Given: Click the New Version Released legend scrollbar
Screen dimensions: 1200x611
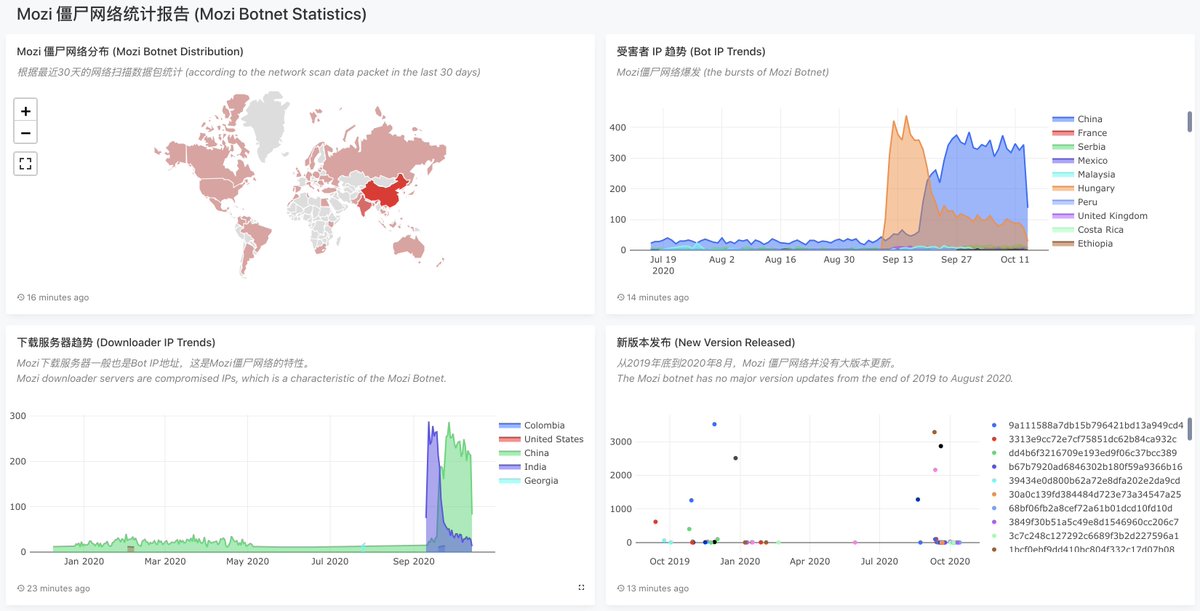Looking at the screenshot, I should pos(1189,428).
